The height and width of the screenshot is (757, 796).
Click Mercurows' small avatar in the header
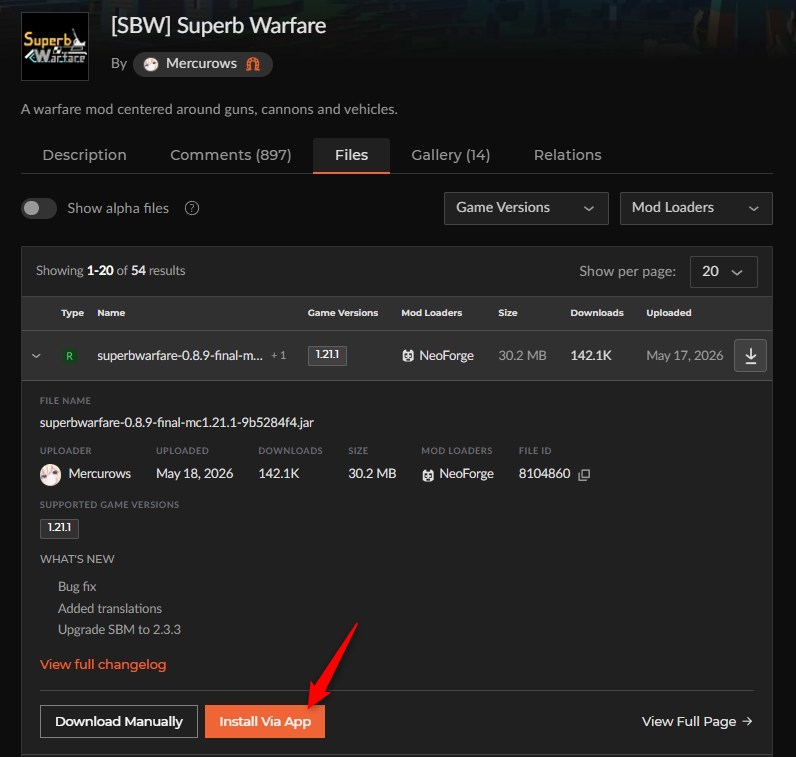coord(151,64)
